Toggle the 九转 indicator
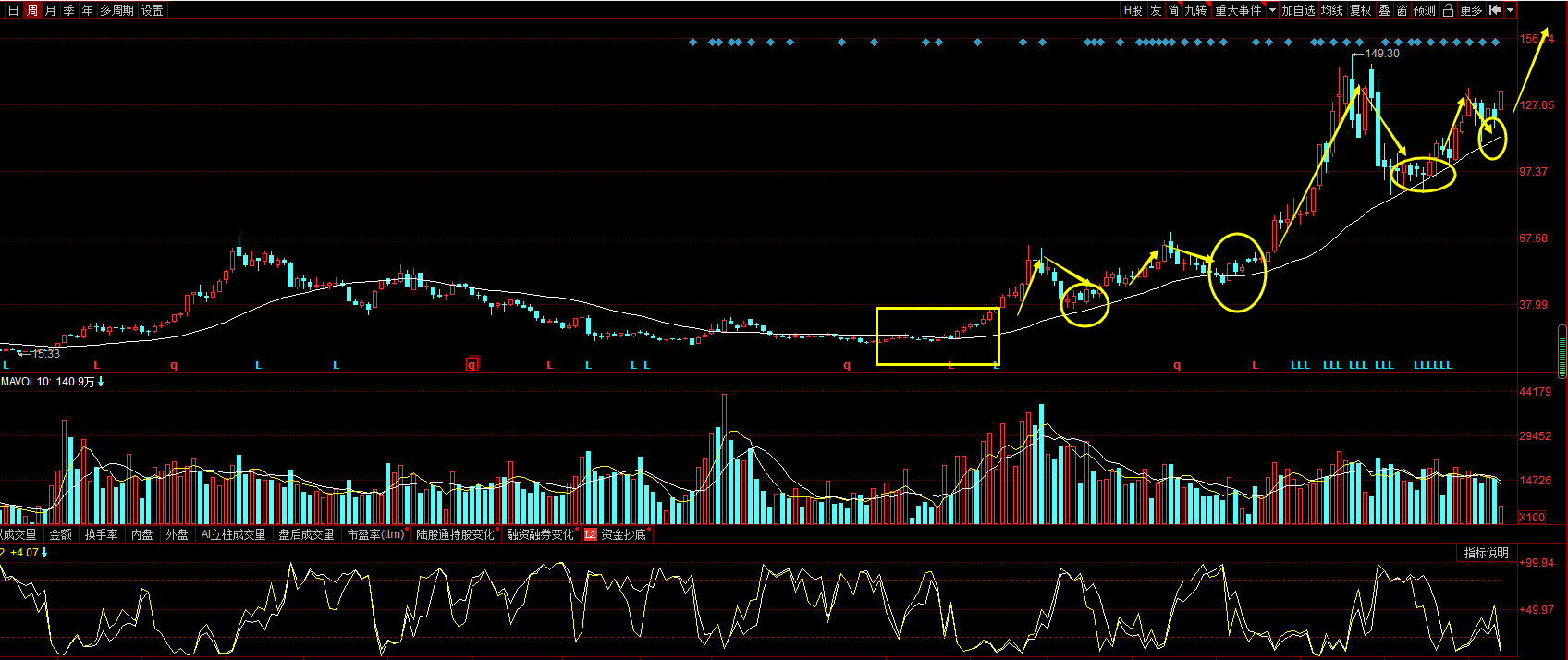The width and height of the screenshot is (1568, 660). pos(1196,10)
